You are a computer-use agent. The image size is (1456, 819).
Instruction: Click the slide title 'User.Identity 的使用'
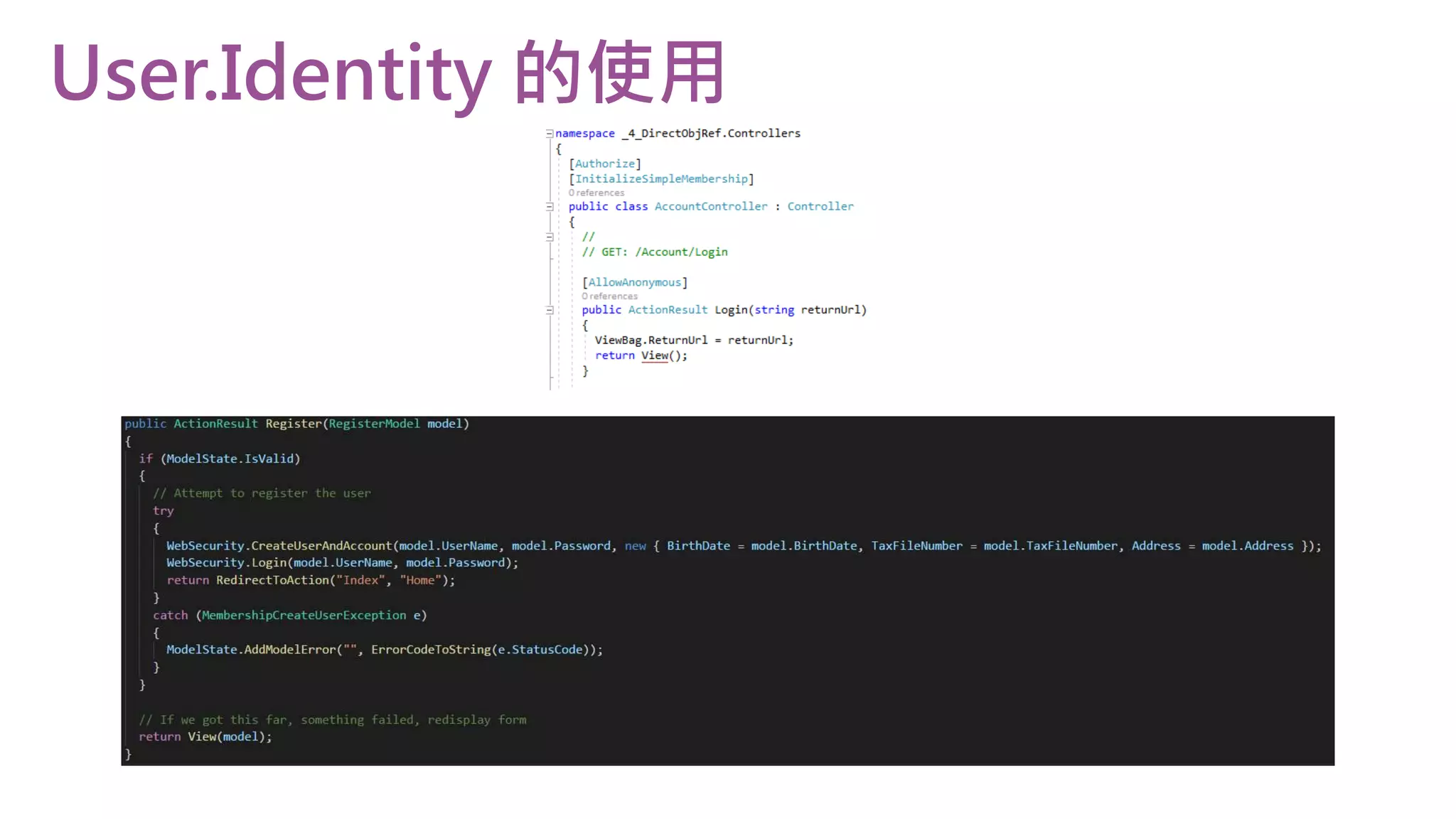point(388,75)
